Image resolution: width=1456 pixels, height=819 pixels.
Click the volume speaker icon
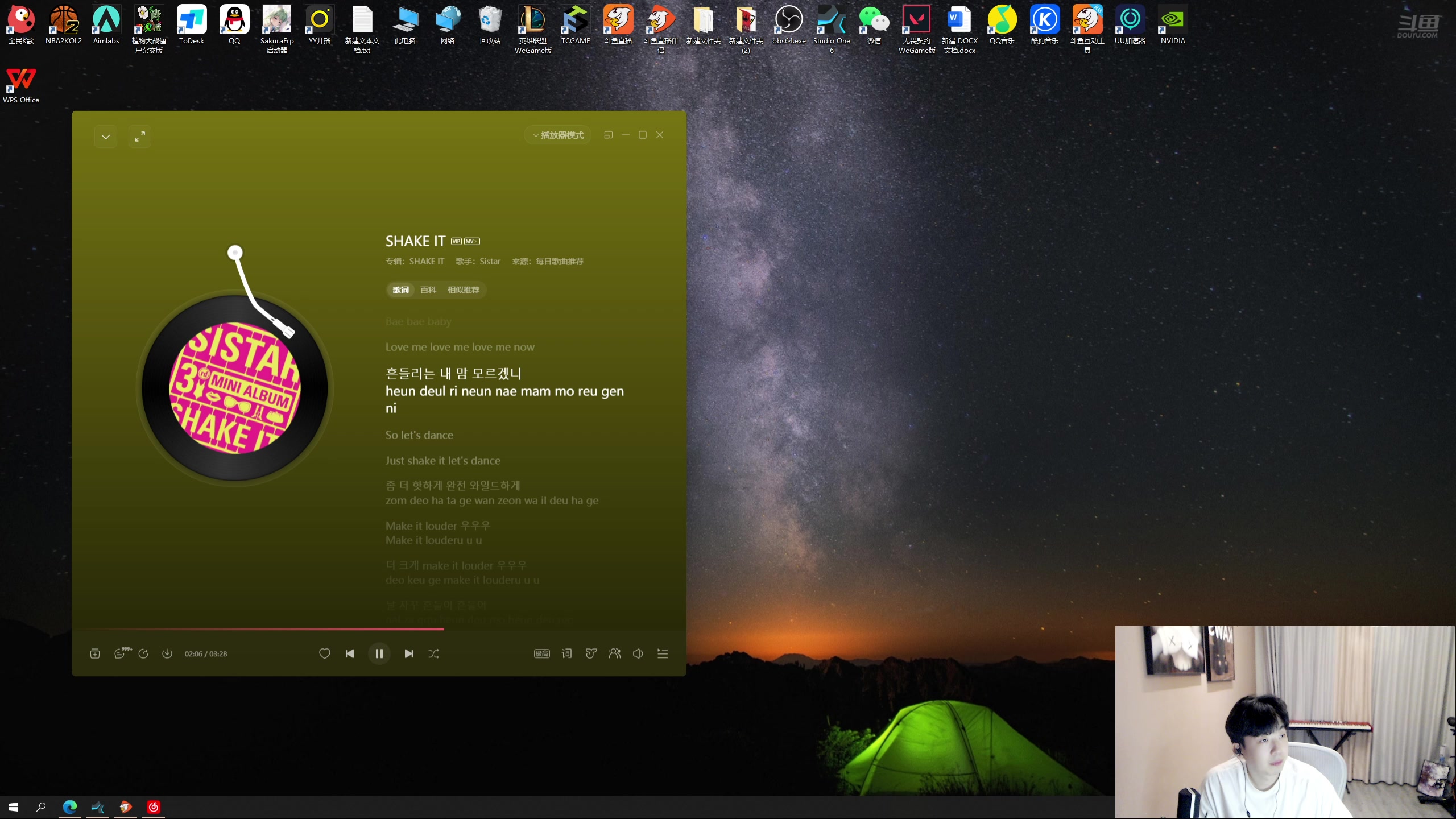point(638,653)
